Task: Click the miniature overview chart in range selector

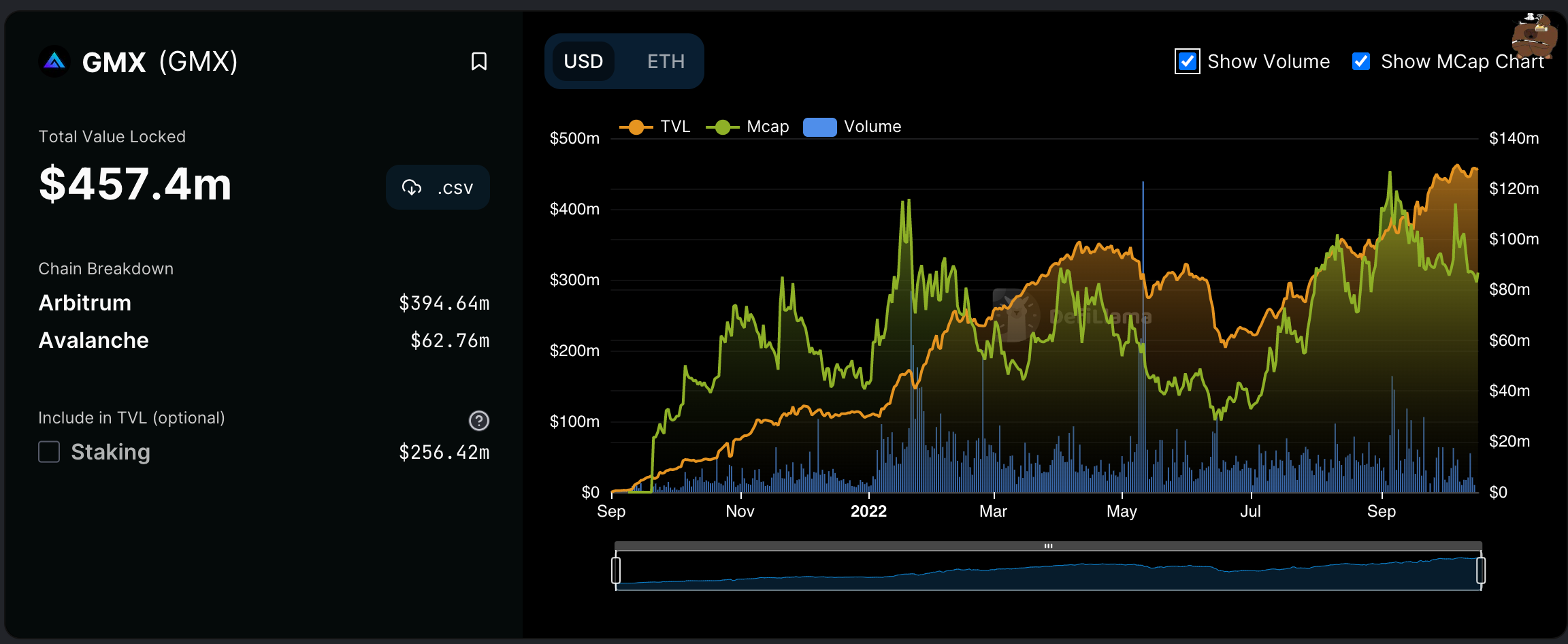Action: (x=1048, y=570)
